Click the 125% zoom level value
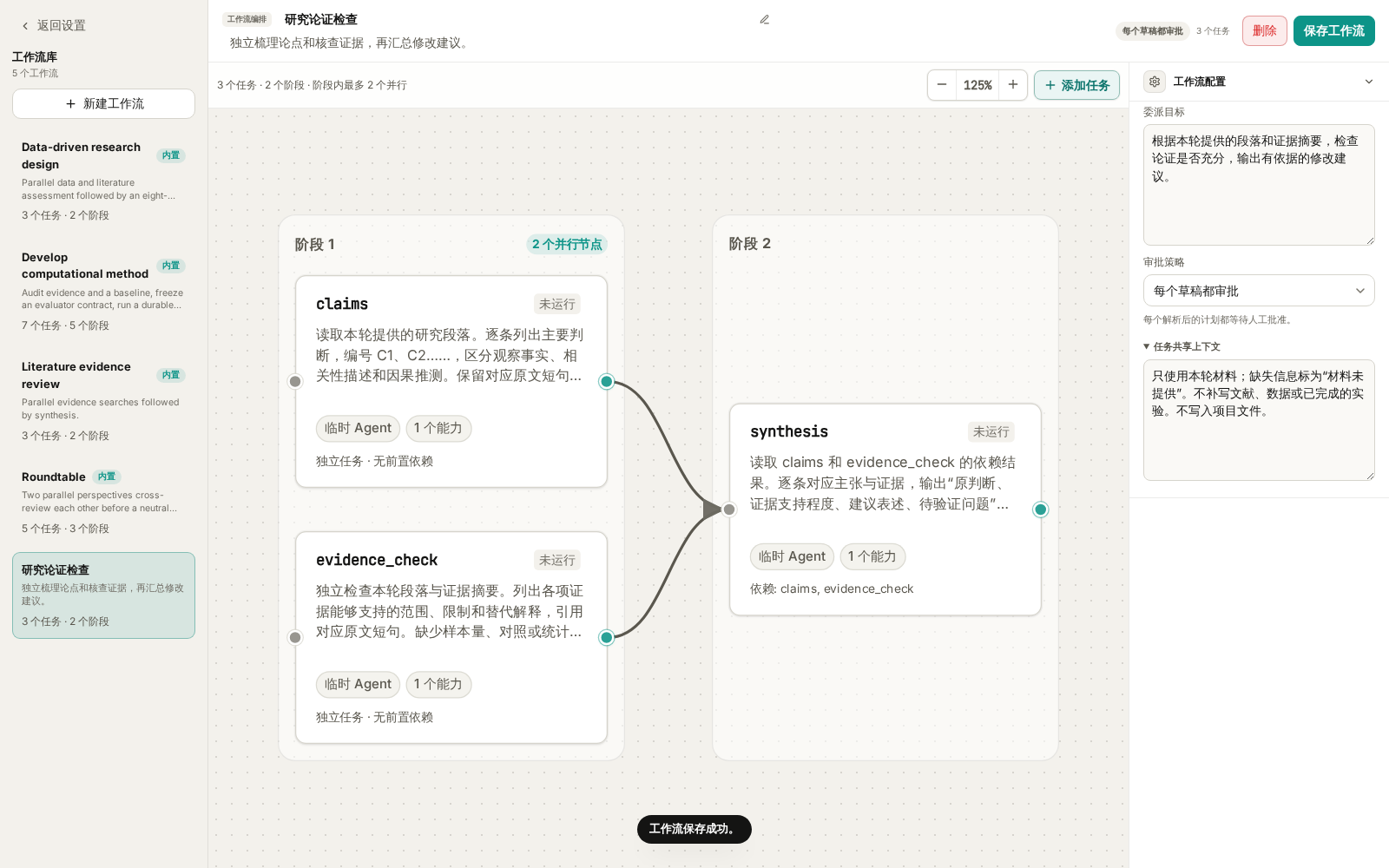The height and width of the screenshot is (868, 1389). point(978,85)
